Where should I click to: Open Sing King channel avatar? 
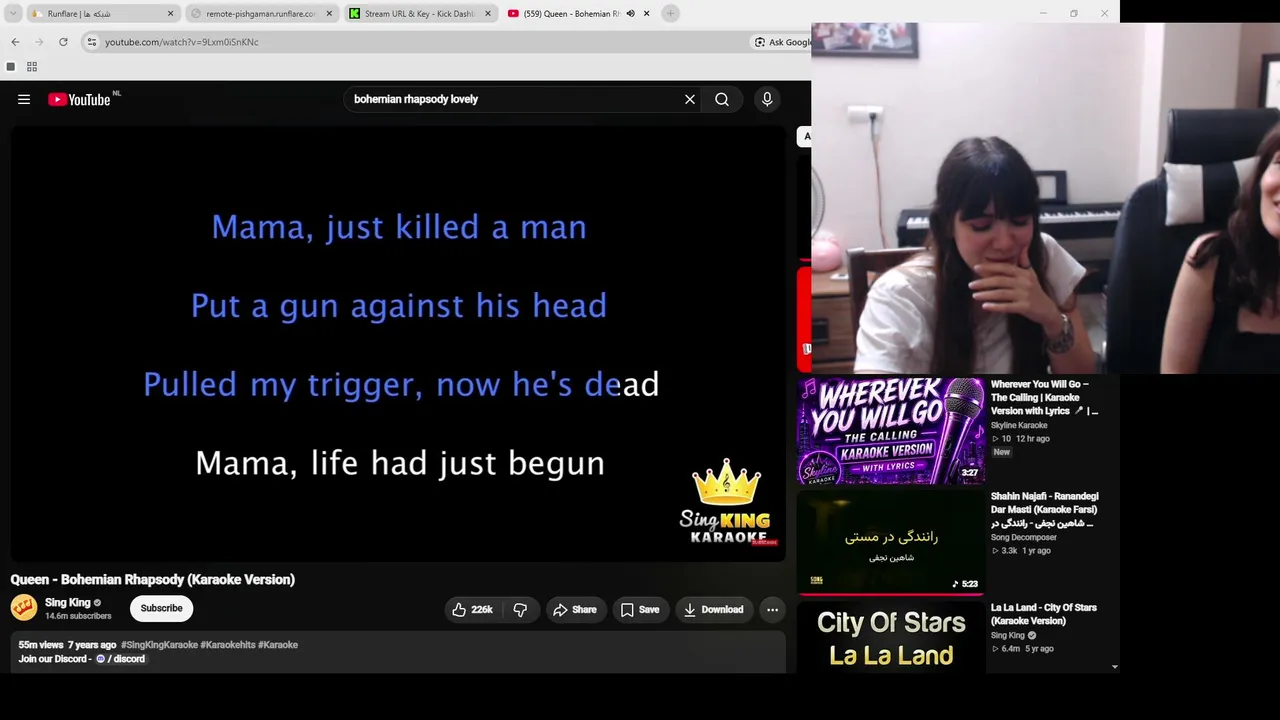tap(24, 607)
